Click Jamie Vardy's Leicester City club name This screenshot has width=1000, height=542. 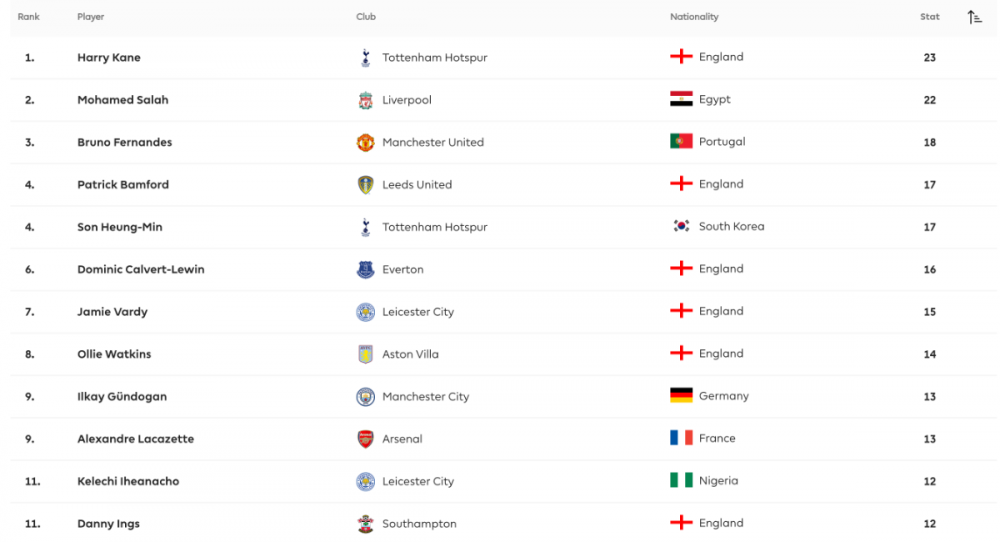[x=418, y=312]
